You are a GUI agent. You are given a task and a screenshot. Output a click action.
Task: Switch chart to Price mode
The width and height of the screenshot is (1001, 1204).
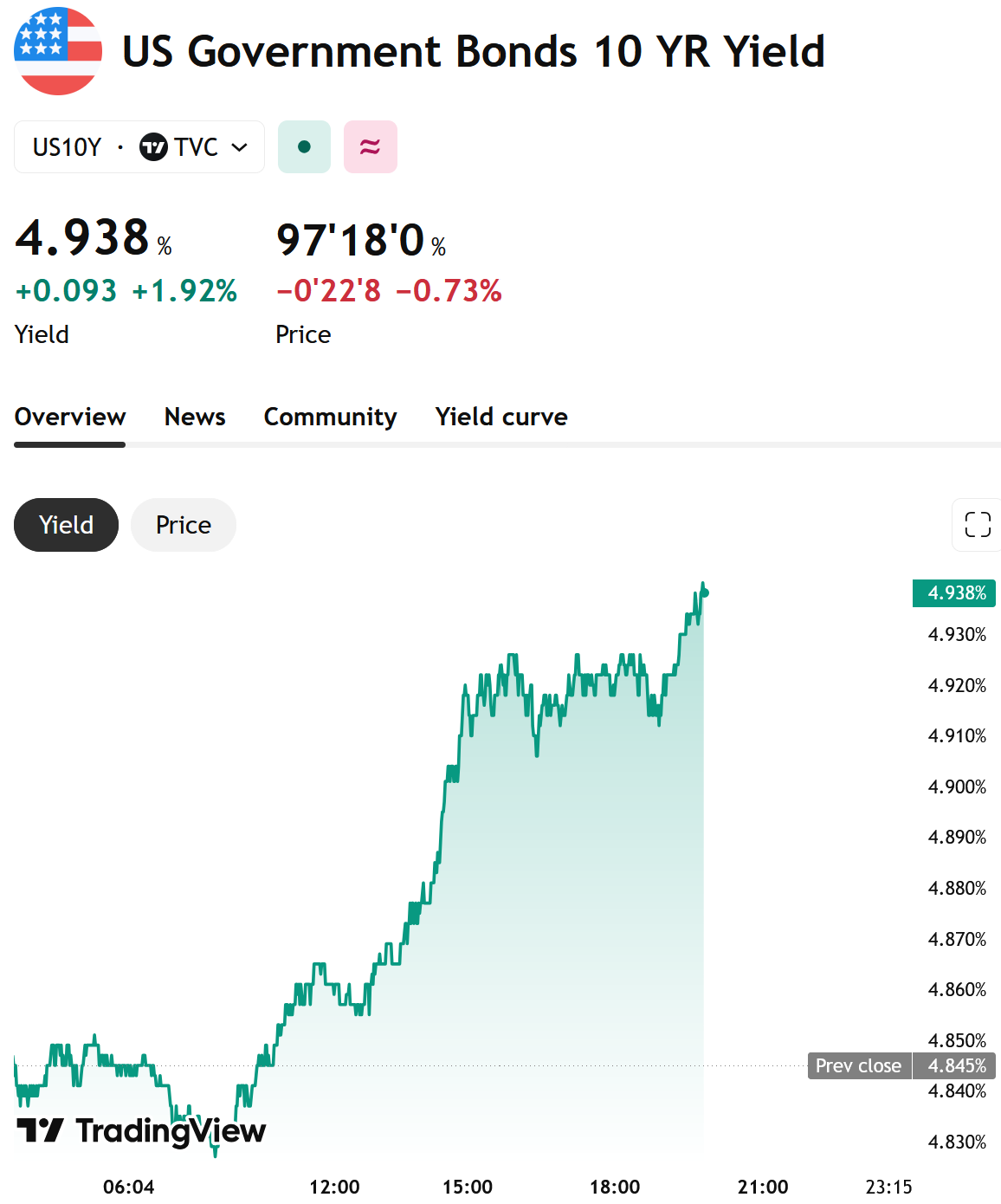pos(184,525)
